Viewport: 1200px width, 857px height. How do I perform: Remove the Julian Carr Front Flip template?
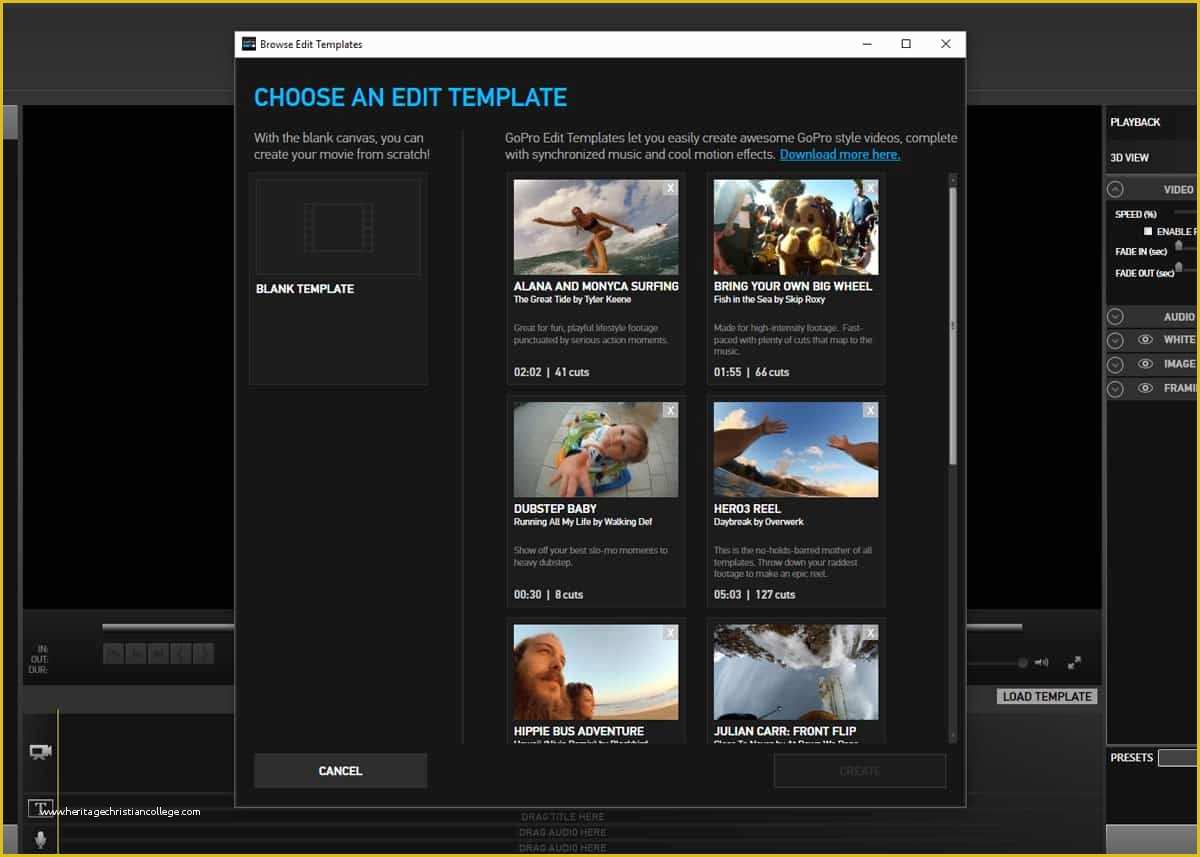[x=871, y=632]
